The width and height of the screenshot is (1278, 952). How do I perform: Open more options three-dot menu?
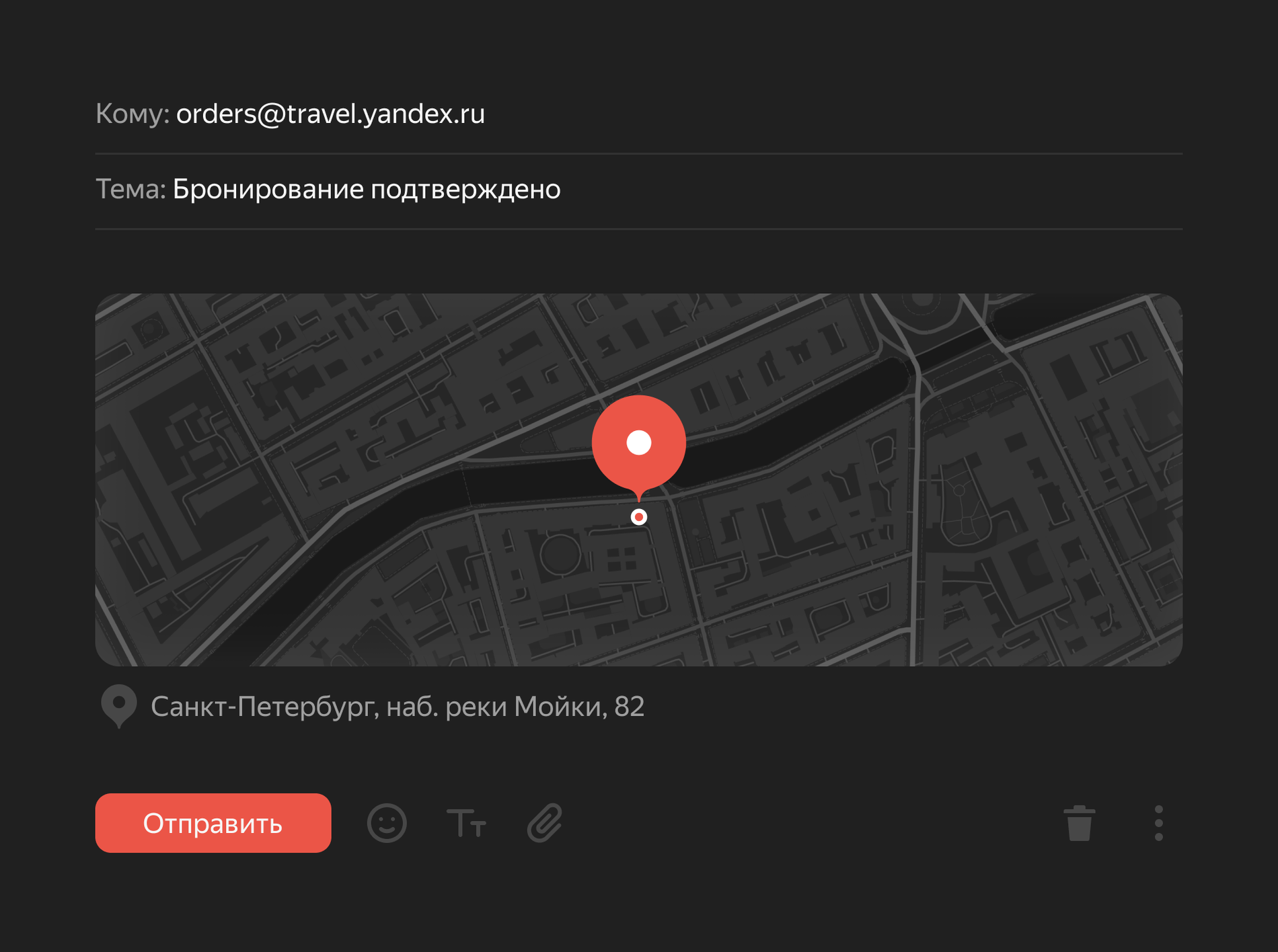click(x=1158, y=823)
